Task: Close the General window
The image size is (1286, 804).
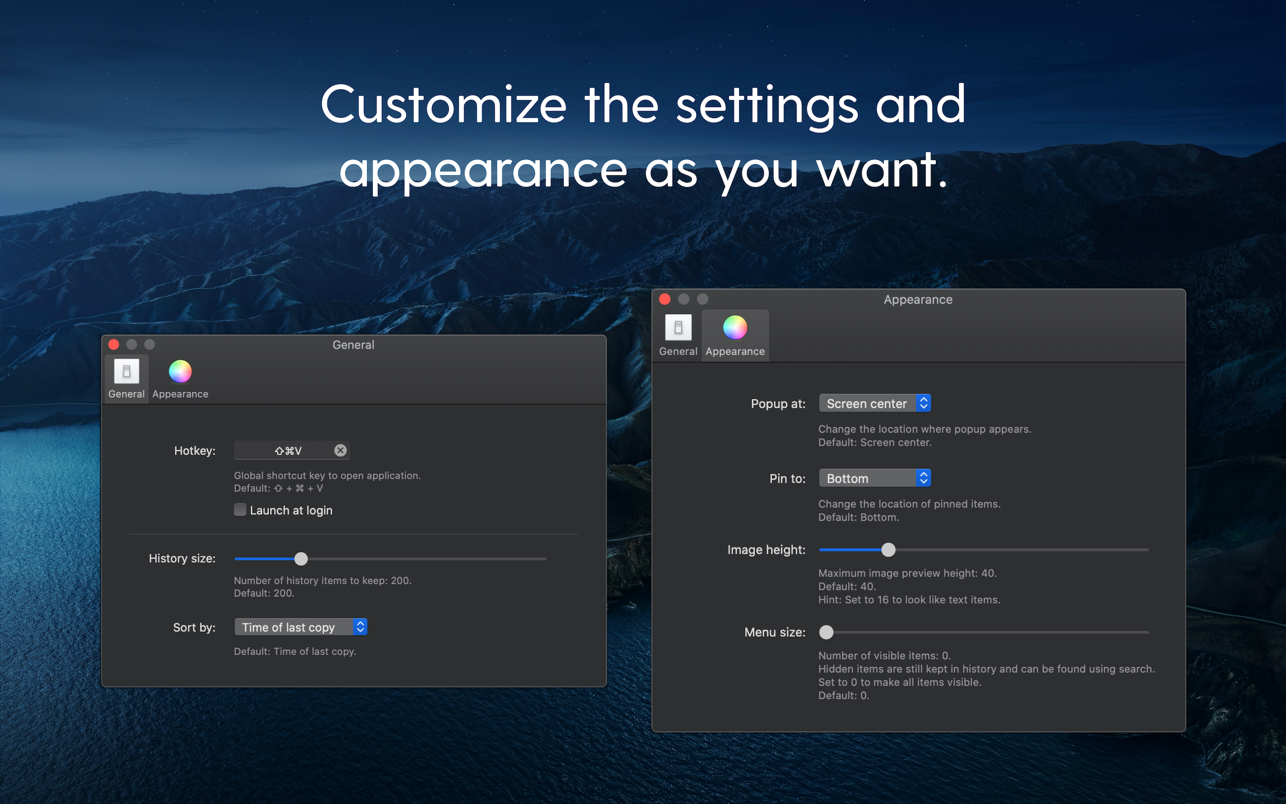Action: 114,345
